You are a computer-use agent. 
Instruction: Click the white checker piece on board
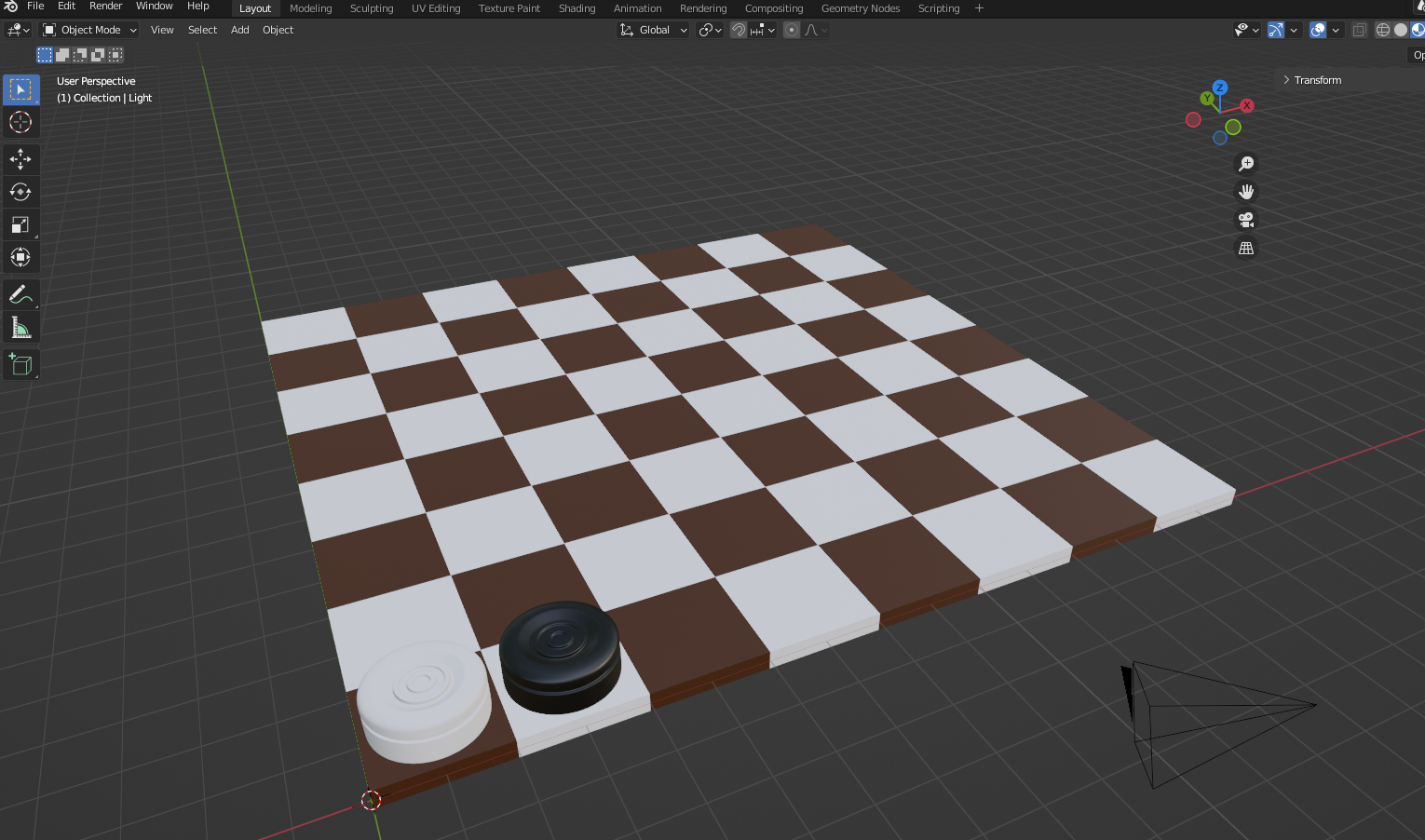click(x=424, y=700)
